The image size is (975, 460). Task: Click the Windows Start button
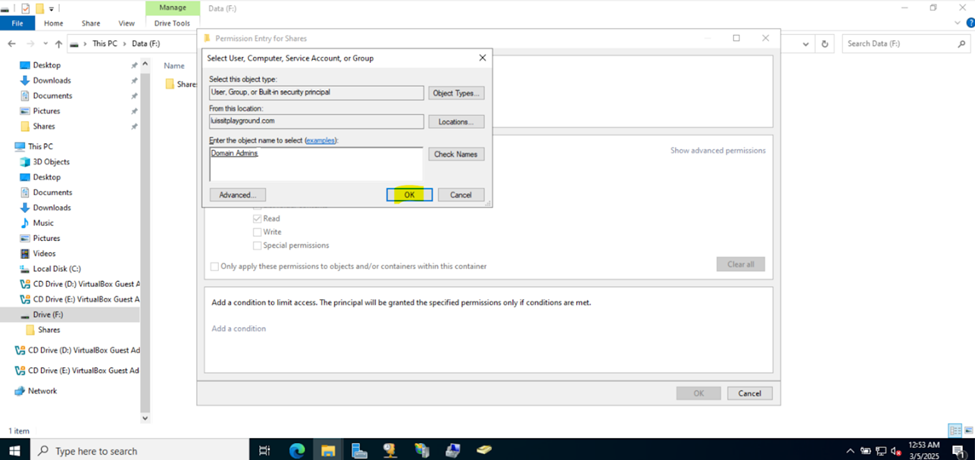(14, 451)
